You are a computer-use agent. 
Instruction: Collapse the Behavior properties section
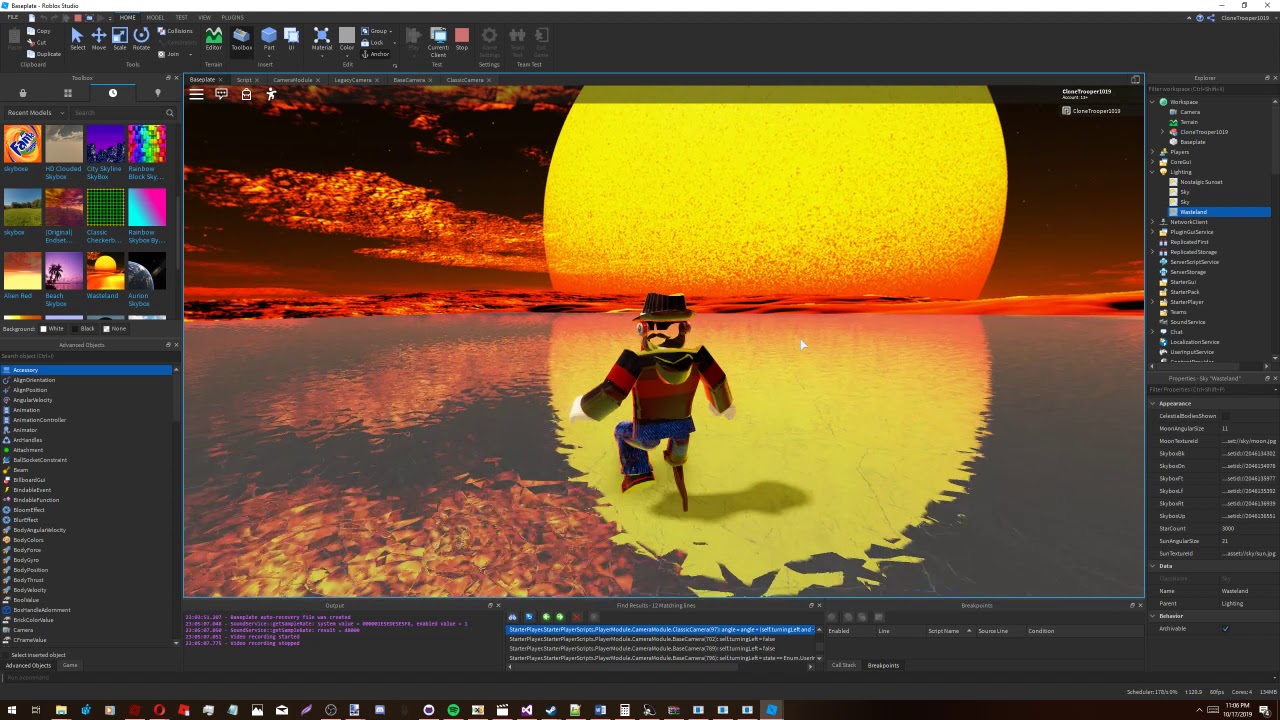(x=1152, y=616)
